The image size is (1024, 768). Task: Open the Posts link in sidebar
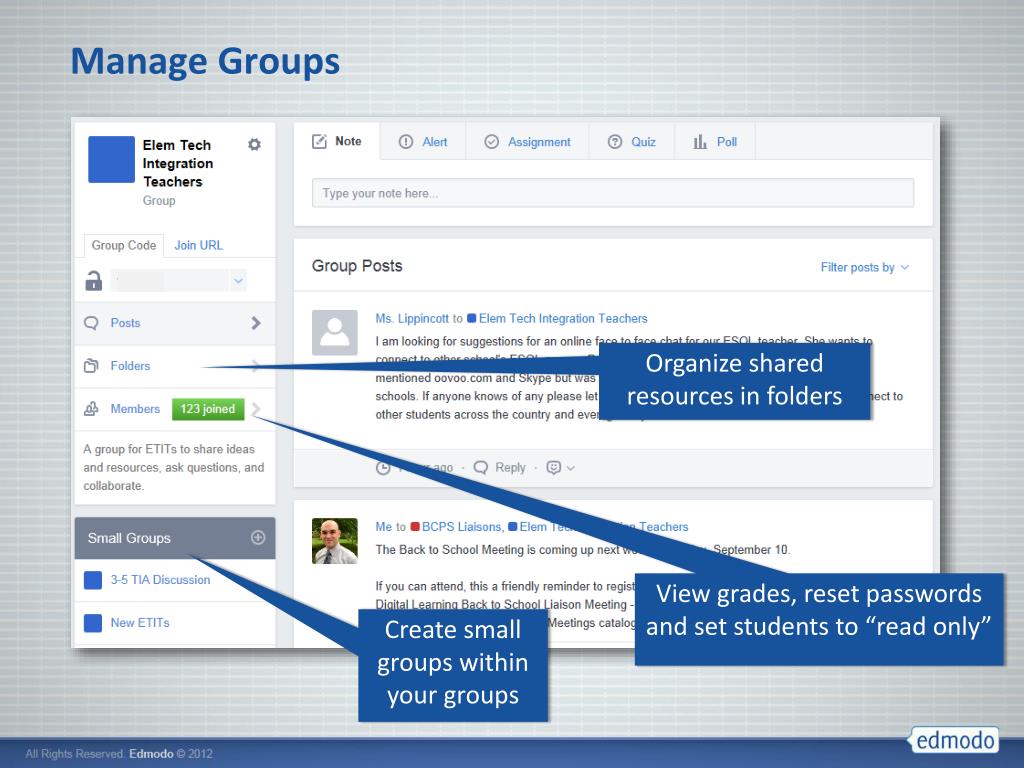(x=125, y=323)
